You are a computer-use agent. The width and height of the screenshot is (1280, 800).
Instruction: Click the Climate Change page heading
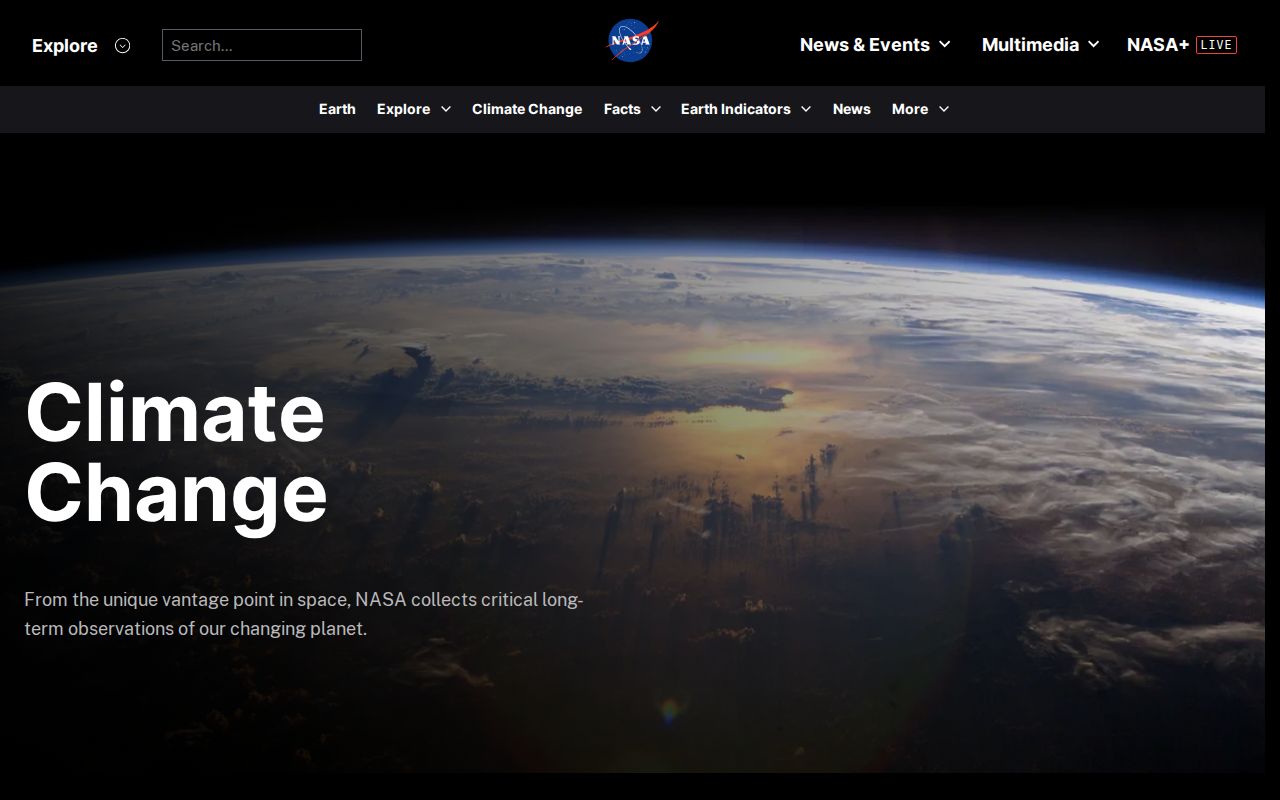175,450
